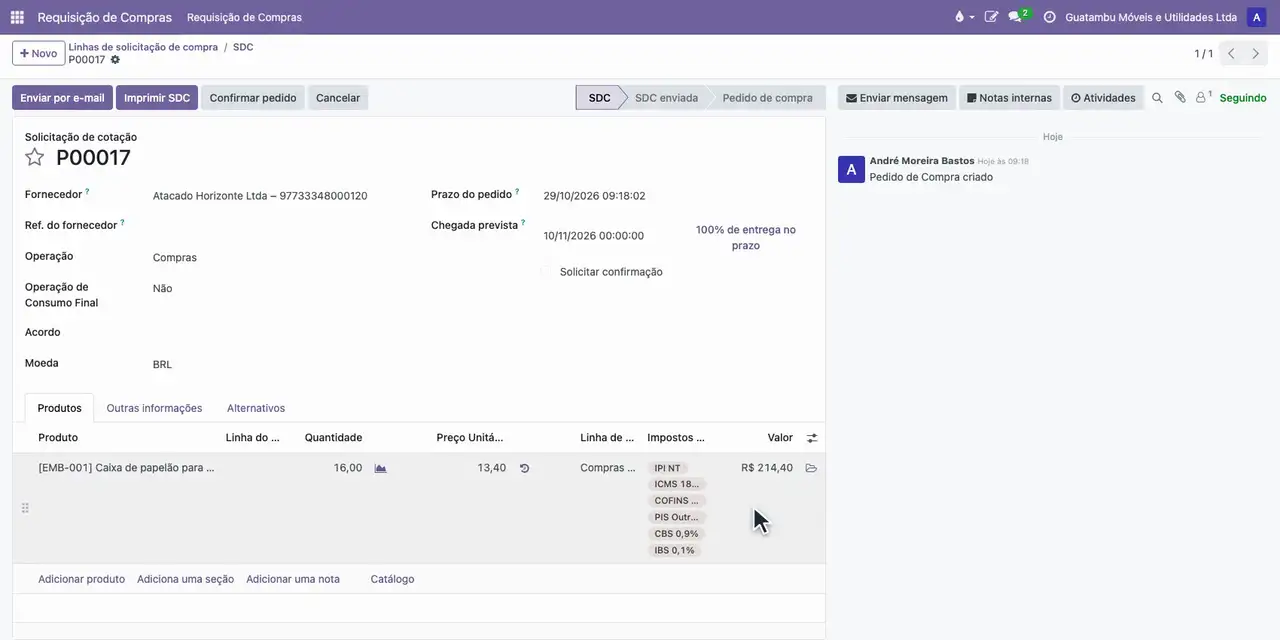The width and height of the screenshot is (1280, 640).
Task: Click the drag handle of the EMB-001 line
Action: pos(25,508)
